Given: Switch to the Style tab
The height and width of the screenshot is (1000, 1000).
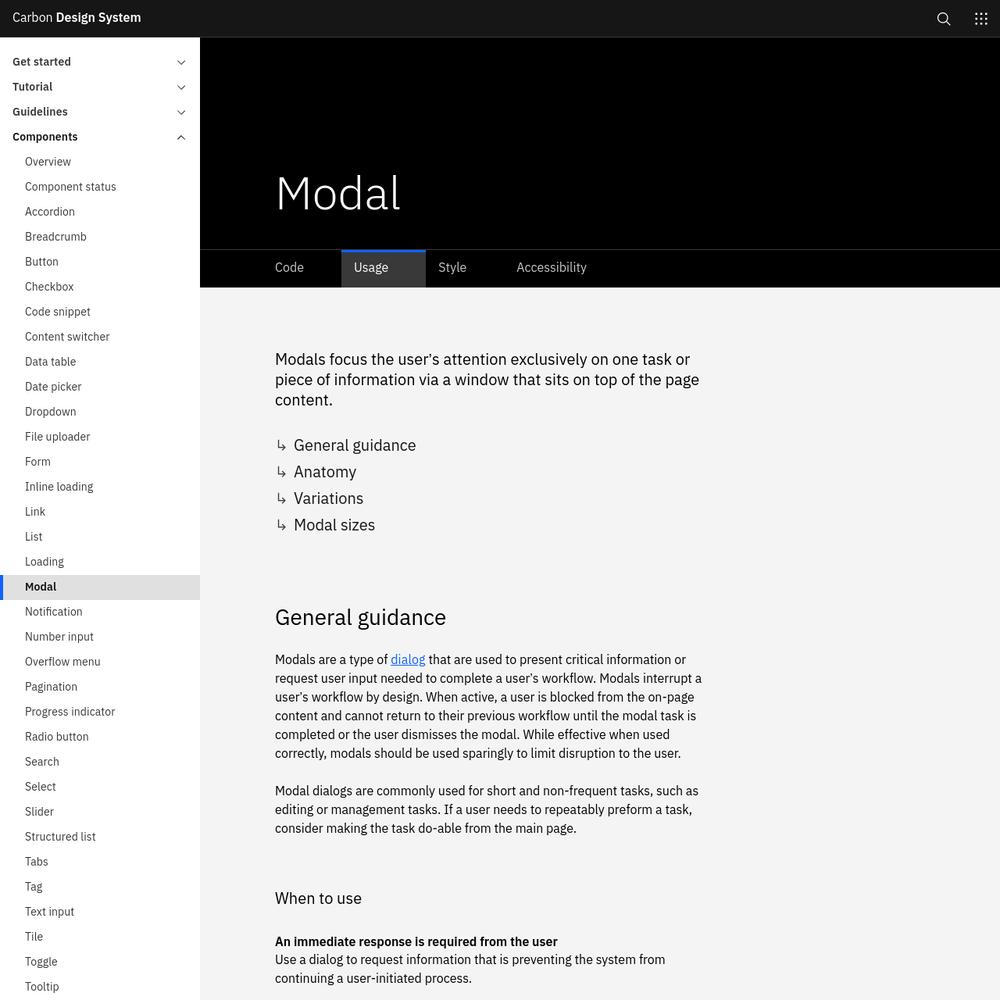Looking at the screenshot, I should (x=452, y=268).
